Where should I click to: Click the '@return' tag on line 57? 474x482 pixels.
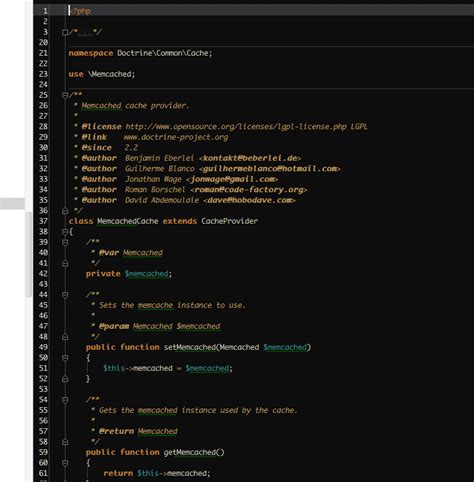[x=116, y=431]
